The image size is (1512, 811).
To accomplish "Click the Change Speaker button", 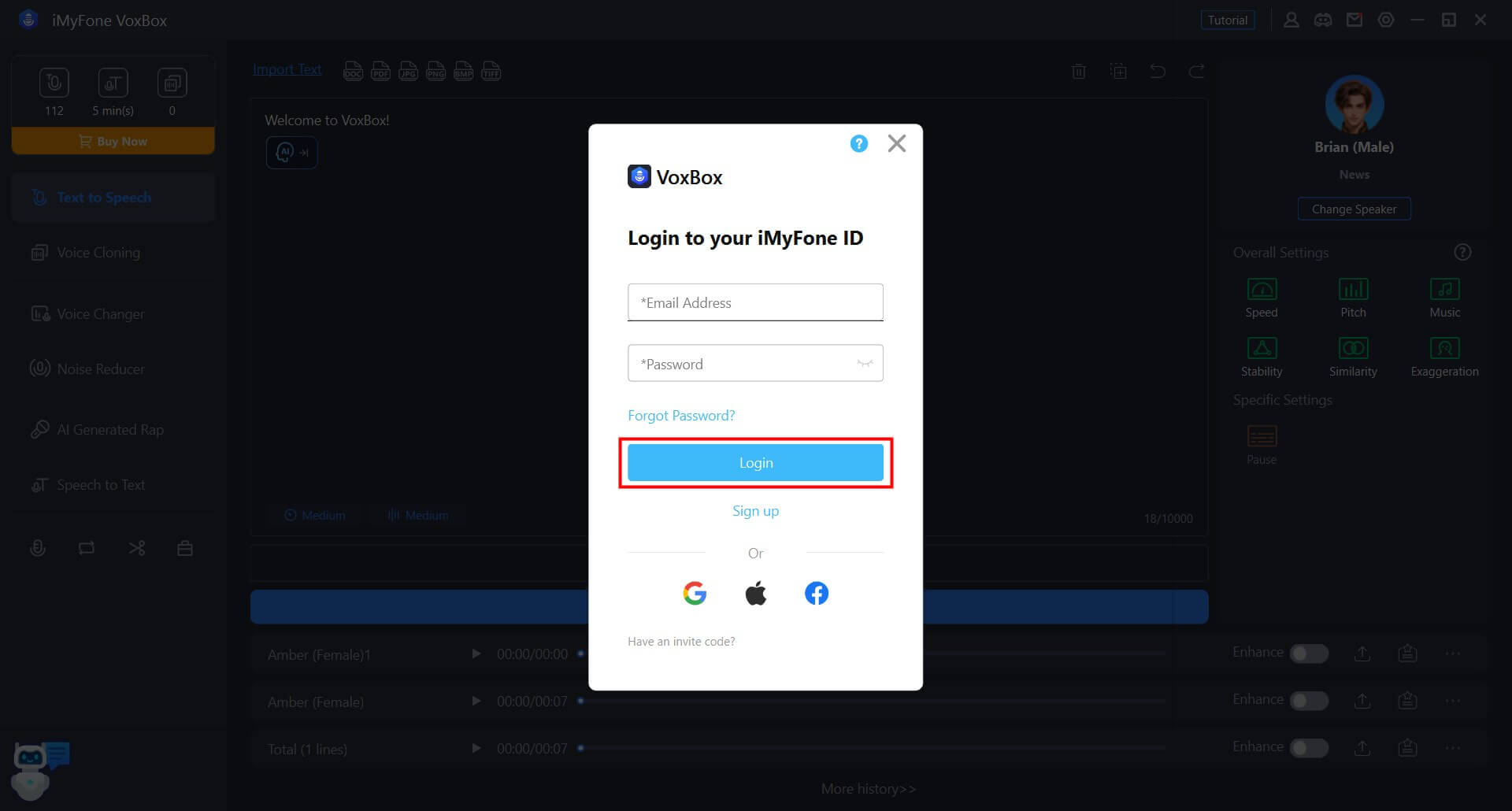I will tap(1354, 209).
